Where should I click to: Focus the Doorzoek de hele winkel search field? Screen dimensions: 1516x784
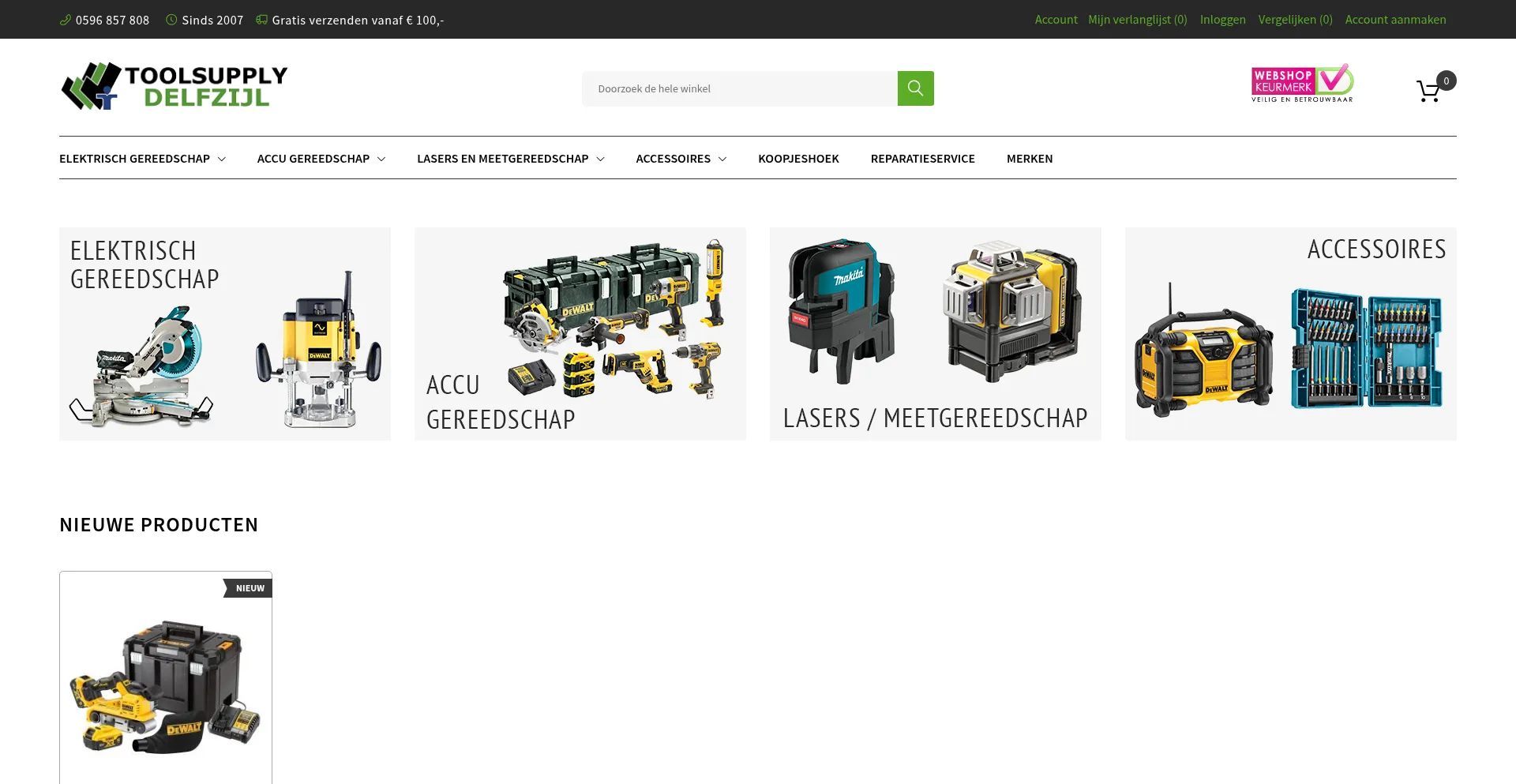[739, 88]
